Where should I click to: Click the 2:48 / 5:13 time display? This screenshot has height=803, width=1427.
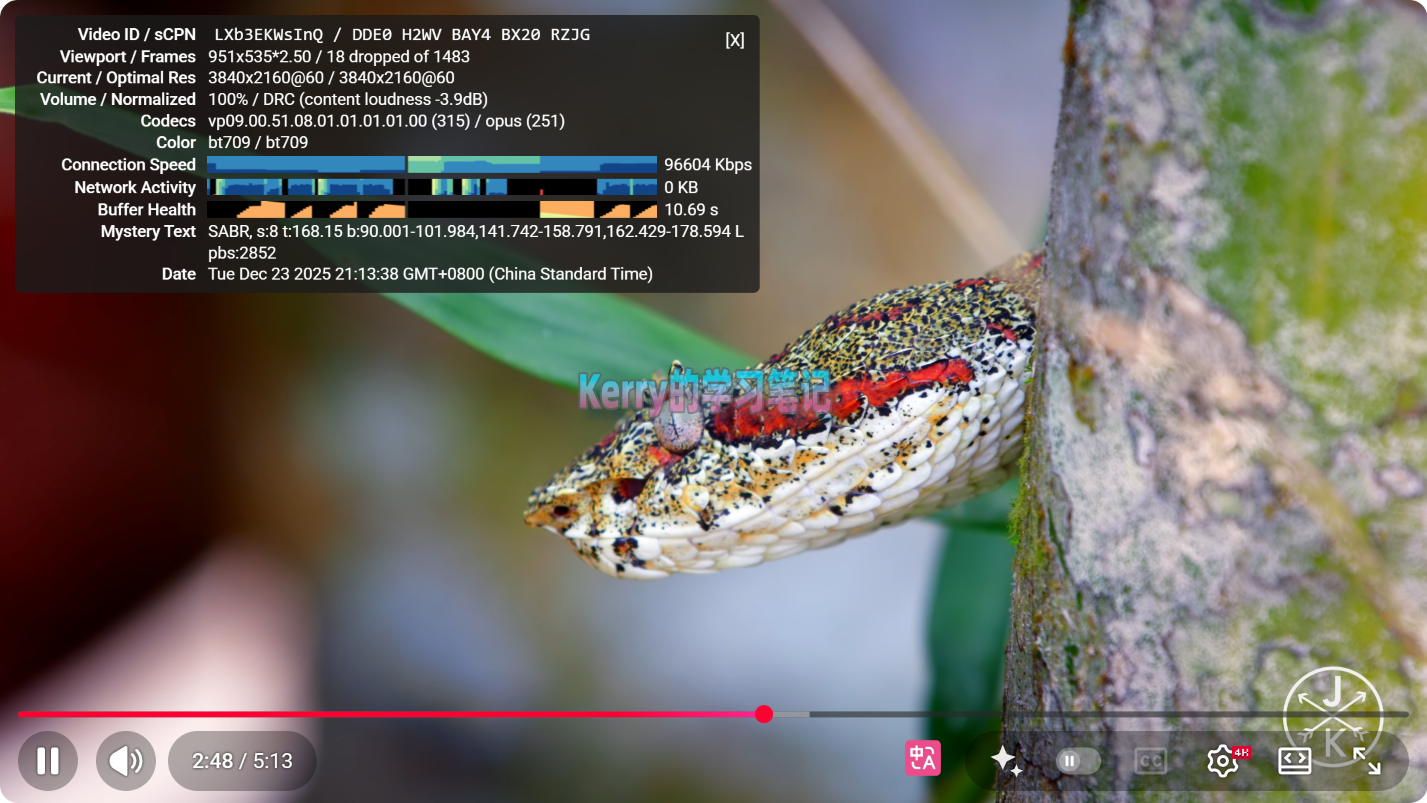pyautogui.click(x=242, y=761)
